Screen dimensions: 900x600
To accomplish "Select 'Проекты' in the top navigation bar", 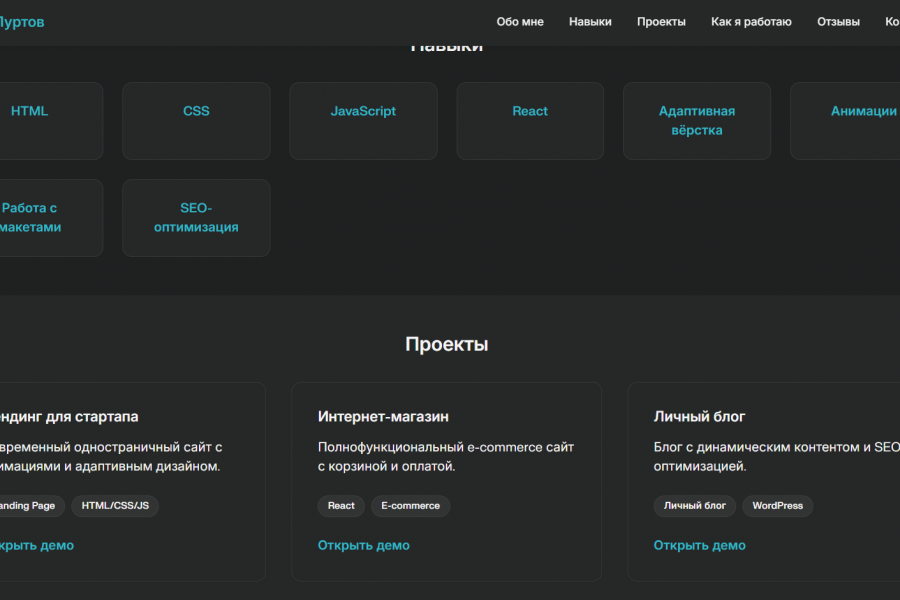I will [661, 22].
